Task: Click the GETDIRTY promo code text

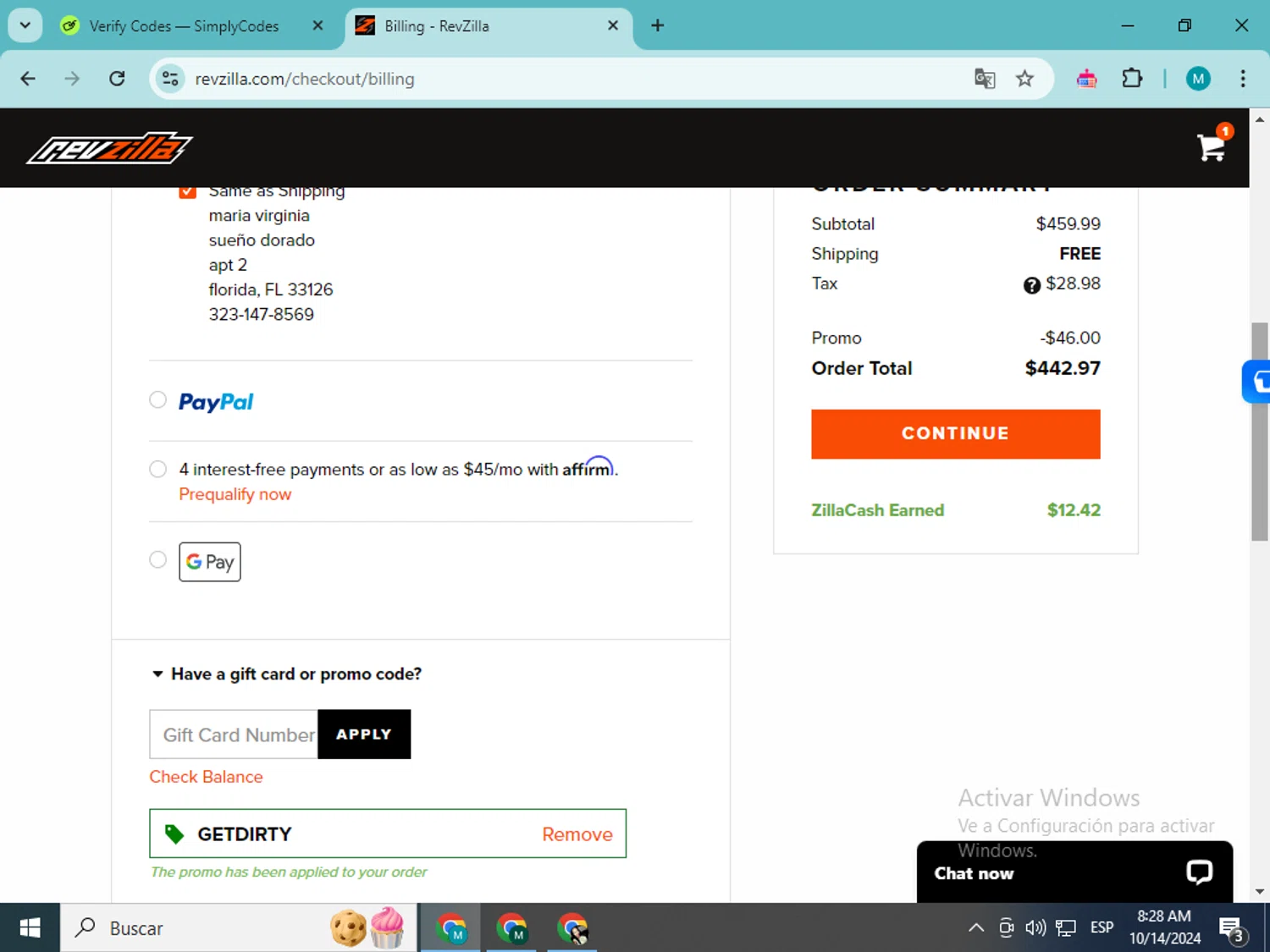Action: pos(244,834)
